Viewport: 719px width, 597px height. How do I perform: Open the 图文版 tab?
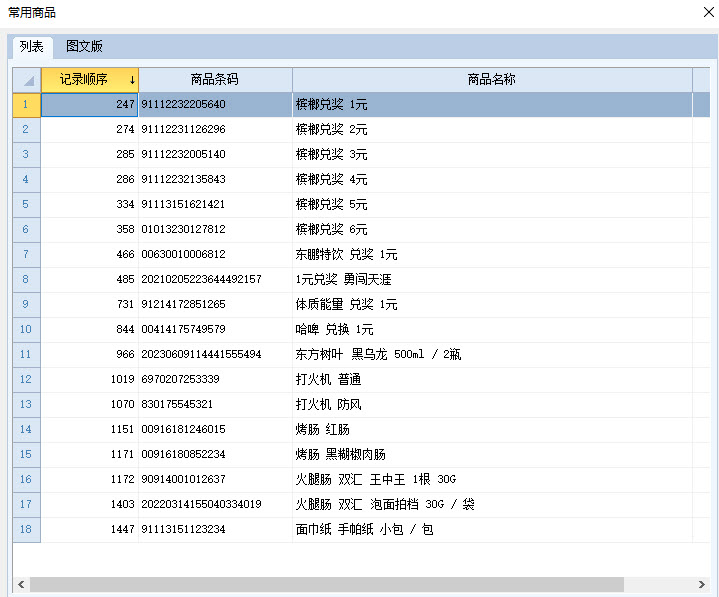pos(84,47)
